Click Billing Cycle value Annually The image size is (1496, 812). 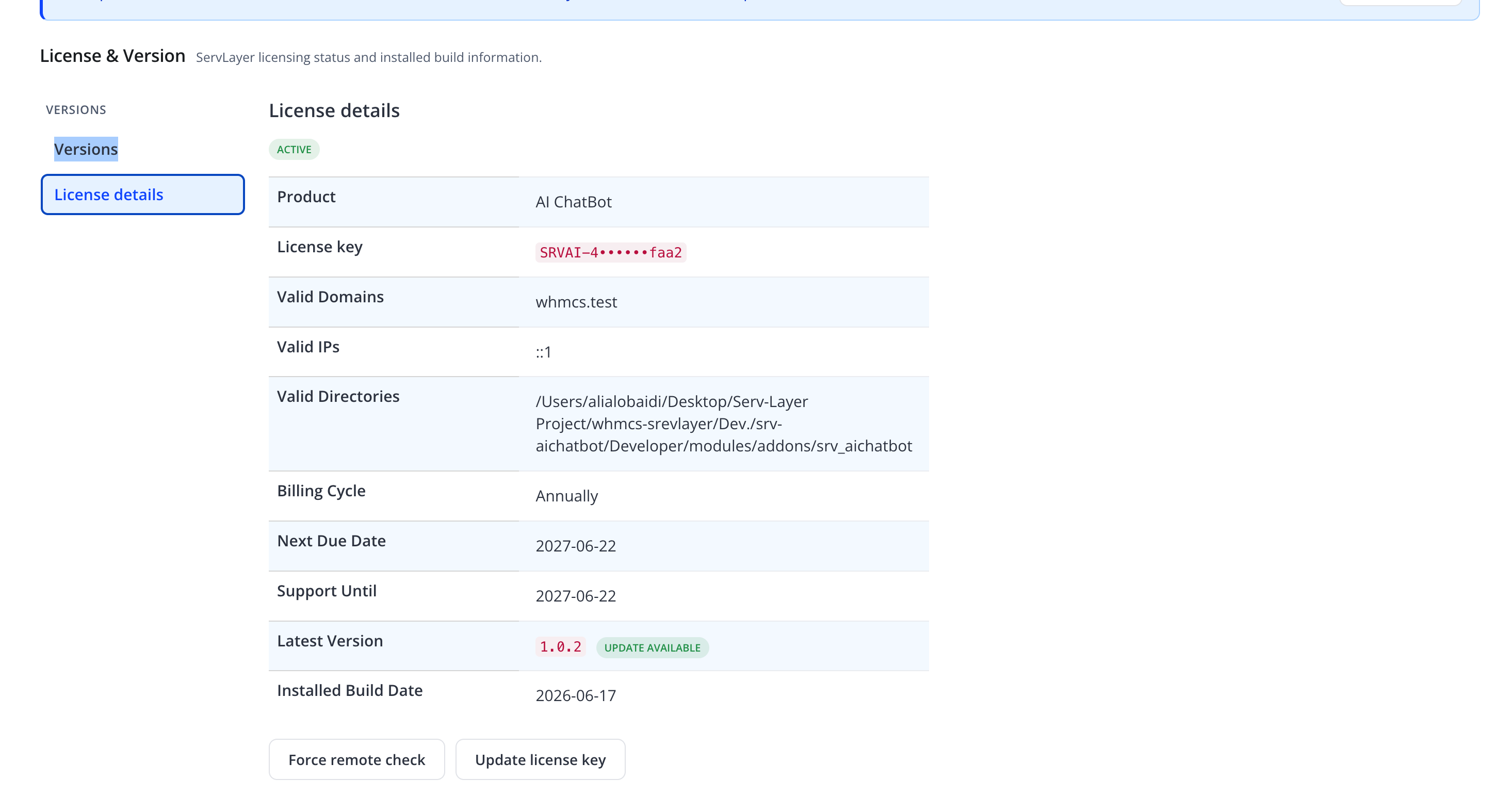(x=566, y=496)
